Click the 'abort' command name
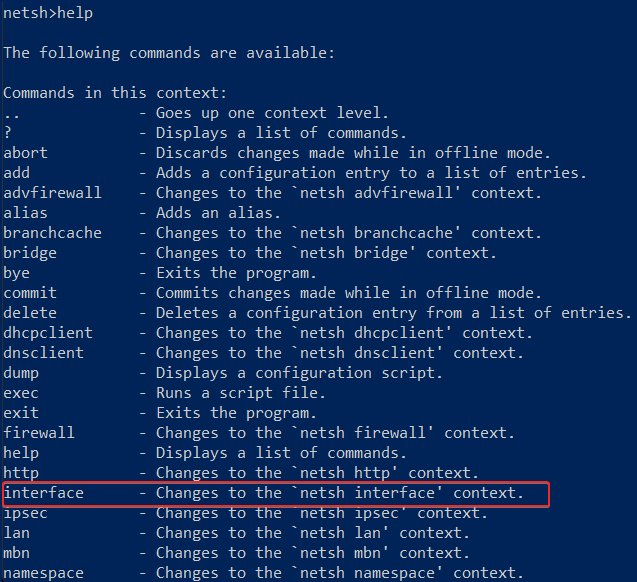Screen dimensions: 637x582 pyautogui.click(x=26, y=153)
